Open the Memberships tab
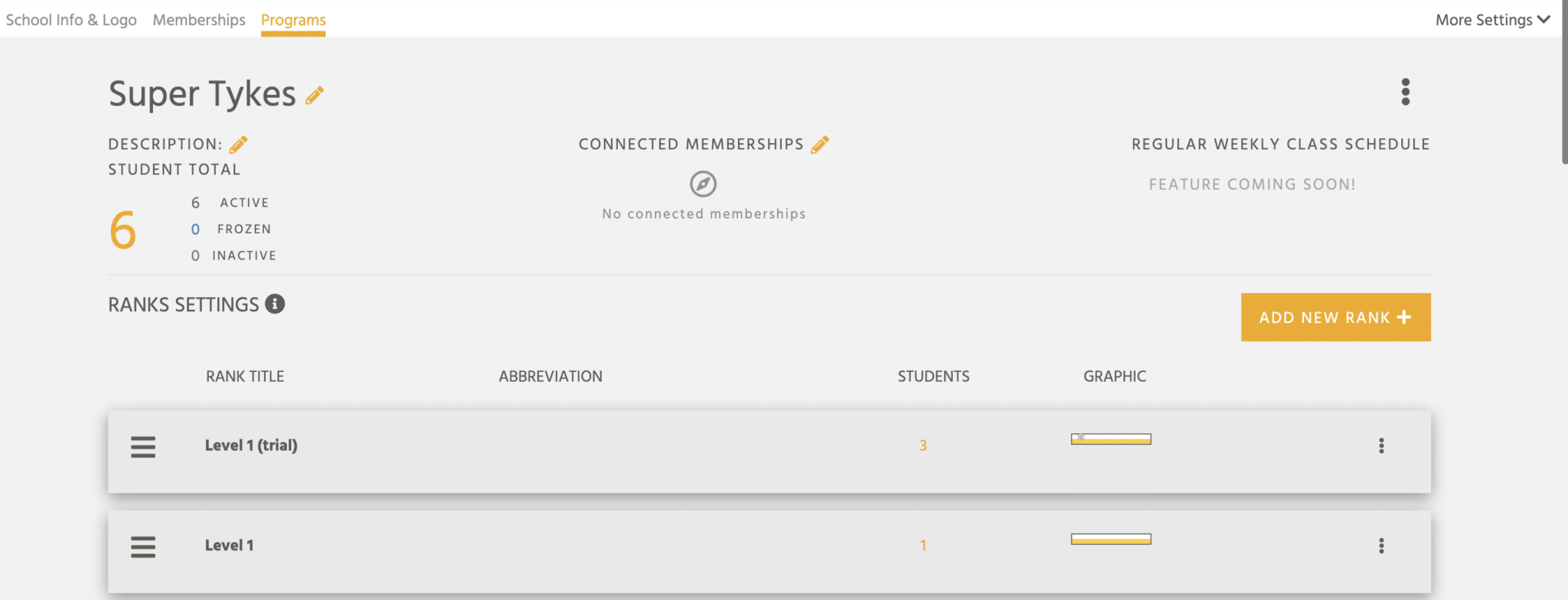The width and height of the screenshot is (1568, 600). coord(199,20)
